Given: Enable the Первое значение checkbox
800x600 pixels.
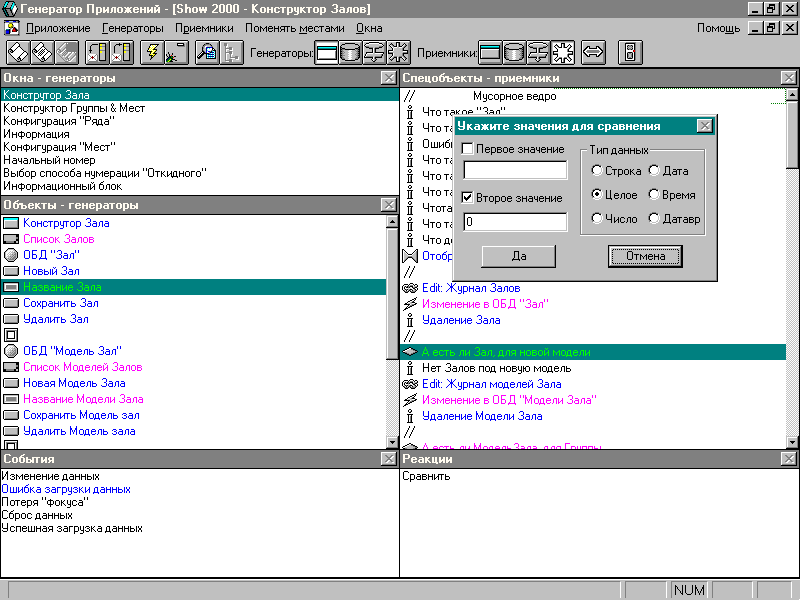Looking at the screenshot, I should (x=469, y=149).
